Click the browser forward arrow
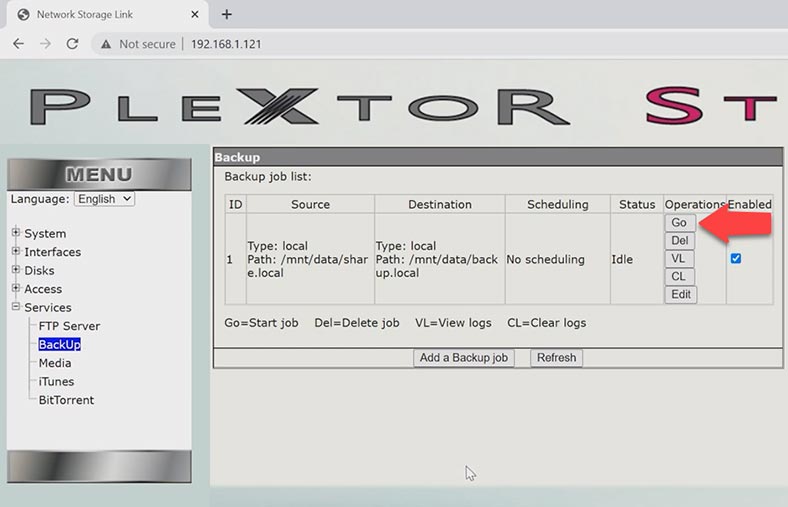This screenshot has height=507, width=788. click(45, 44)
